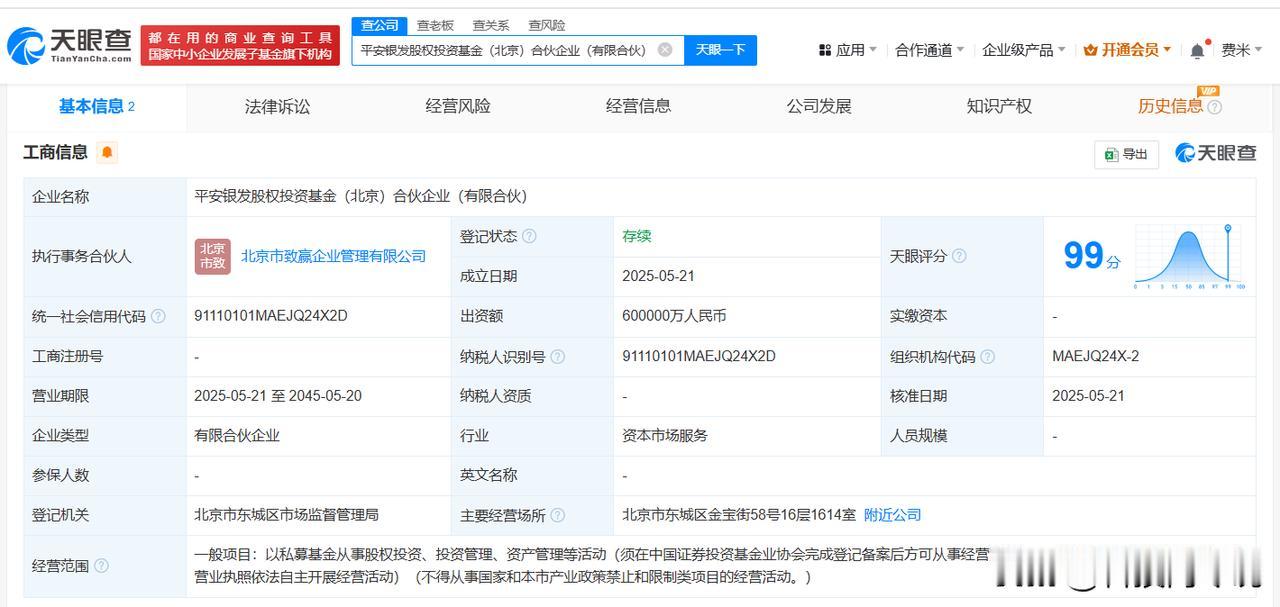The width and height of the screenshot is (1280, 607).
Task: Select the 北京市东城区市场监督管理局 registrar value
Action: tap(286, 515)
